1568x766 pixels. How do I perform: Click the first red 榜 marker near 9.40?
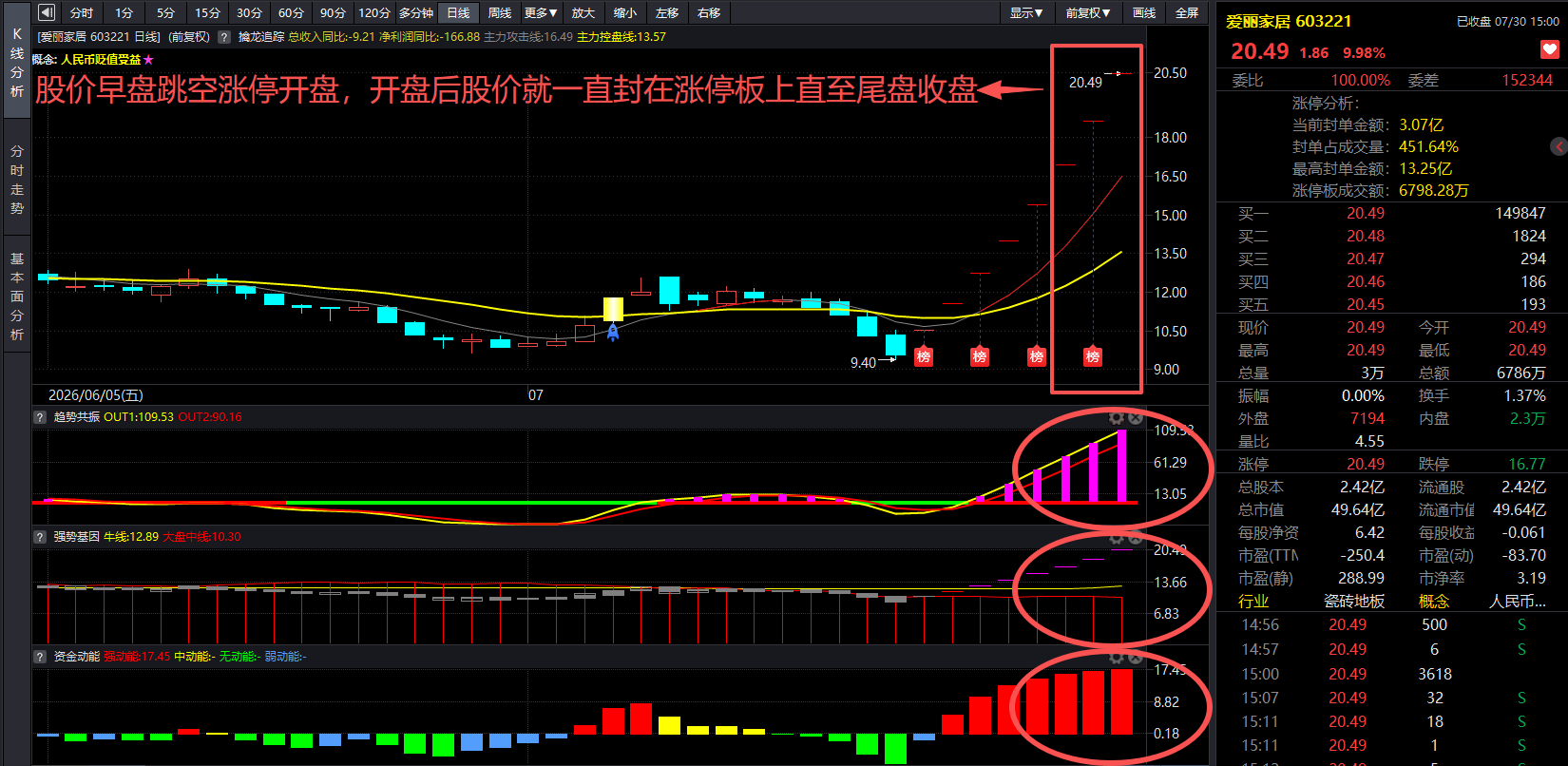pos(923,356)
